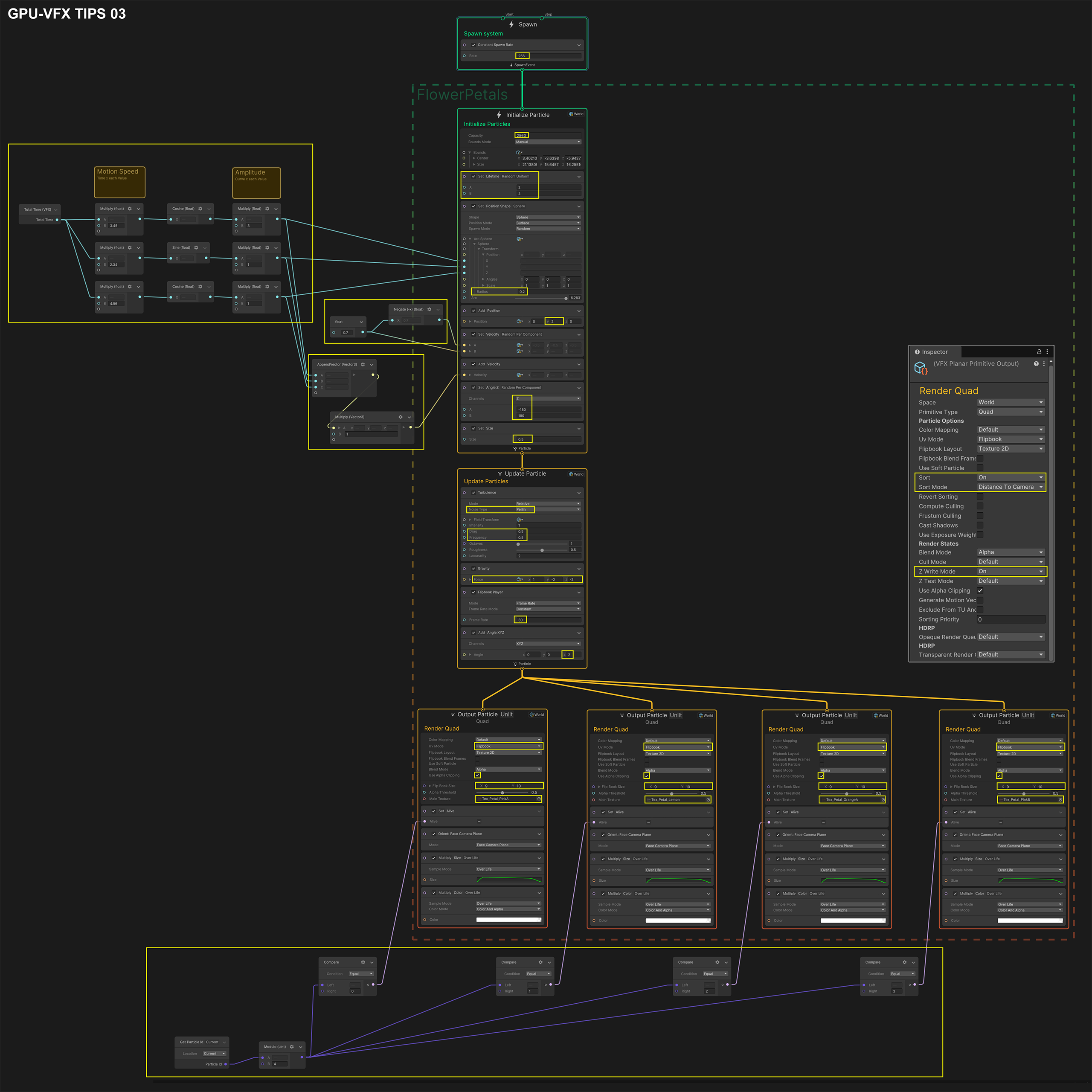Collapse the Gravity block chevron
Image resolution: width=1092 pixels, height=1092 pixels.
(579, 569)
